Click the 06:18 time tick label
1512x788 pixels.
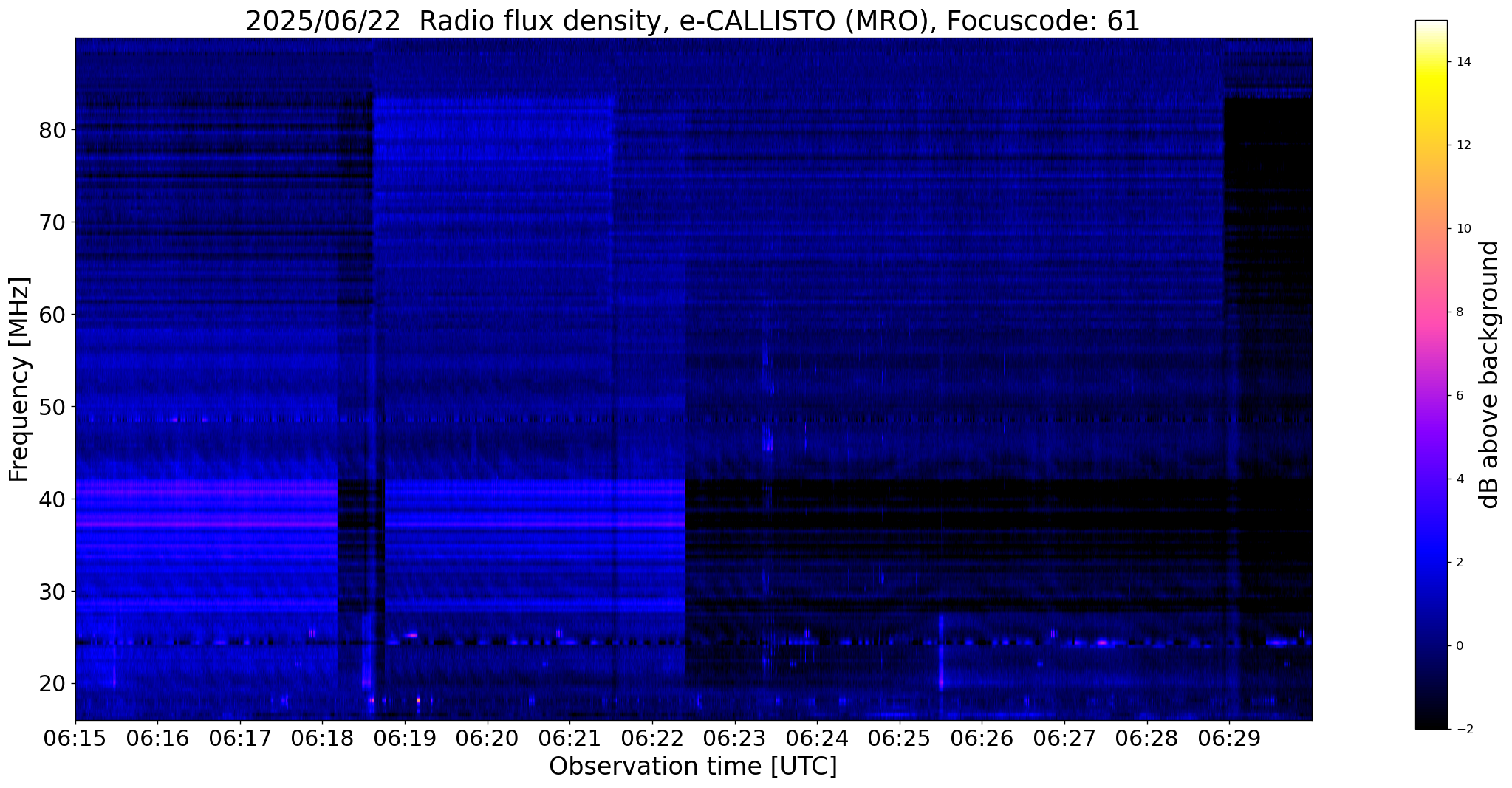click(x=322, y=738)
